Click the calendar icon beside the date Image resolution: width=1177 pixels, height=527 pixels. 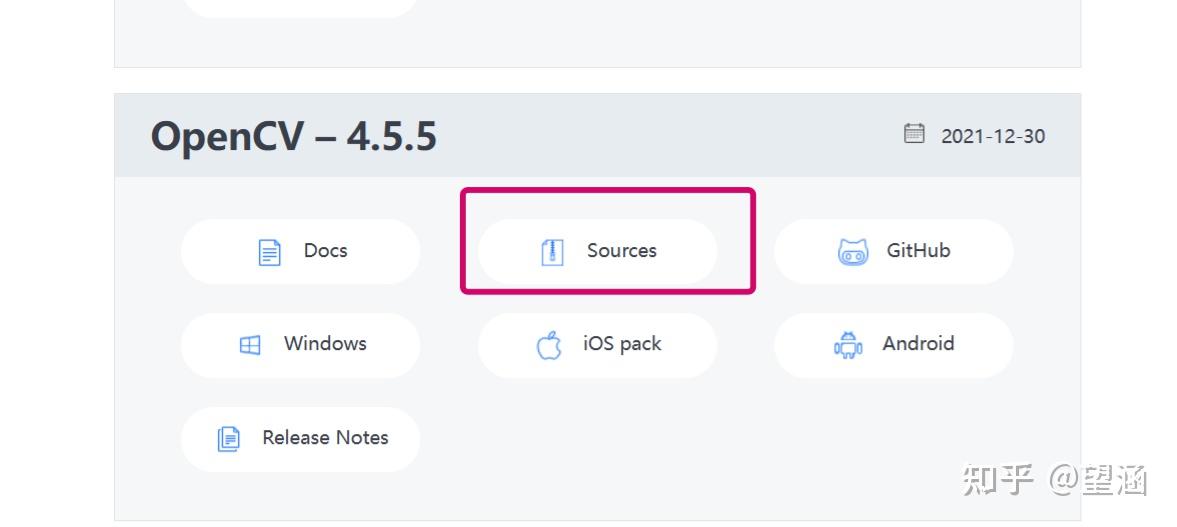[914, 134]
